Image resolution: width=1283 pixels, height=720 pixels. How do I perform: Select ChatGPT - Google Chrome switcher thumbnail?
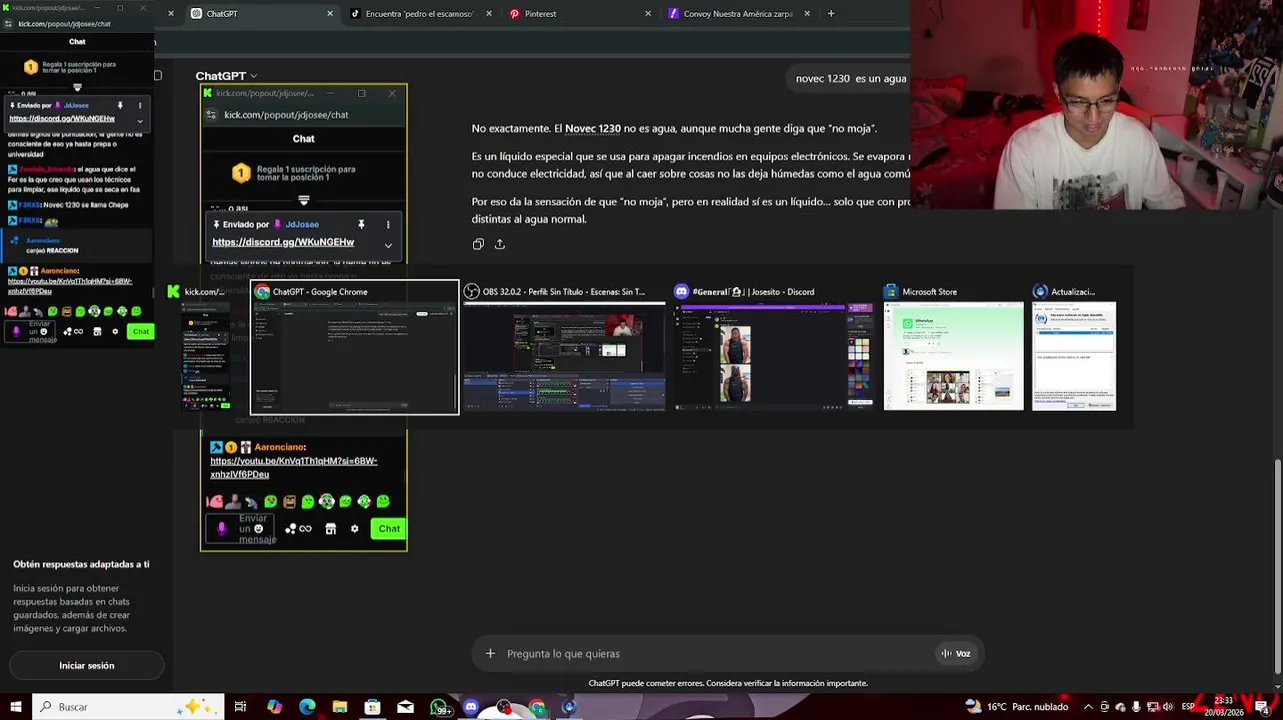coord(355,348)
